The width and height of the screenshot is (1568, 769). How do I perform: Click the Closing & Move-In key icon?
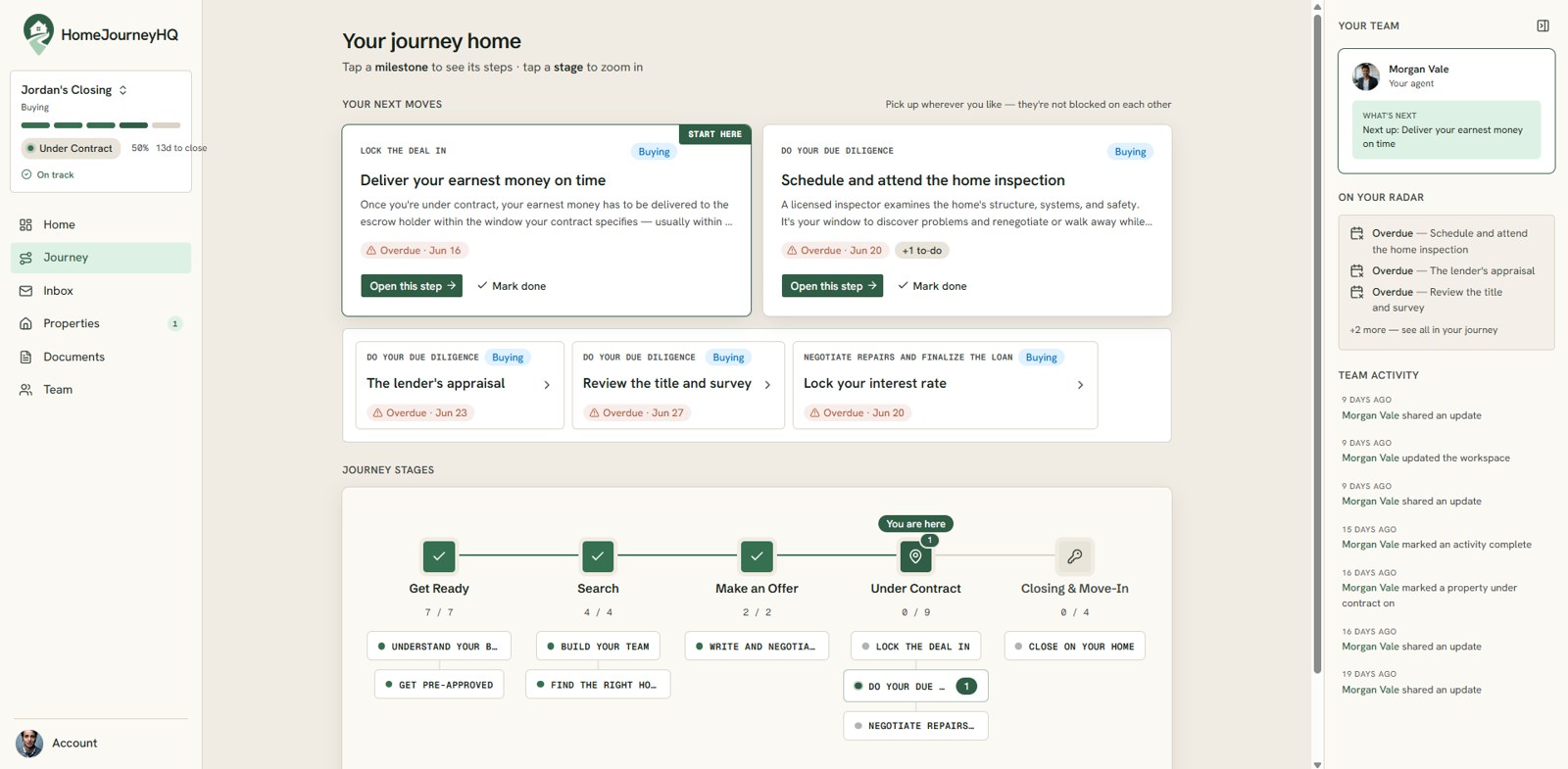point(1075,556)
